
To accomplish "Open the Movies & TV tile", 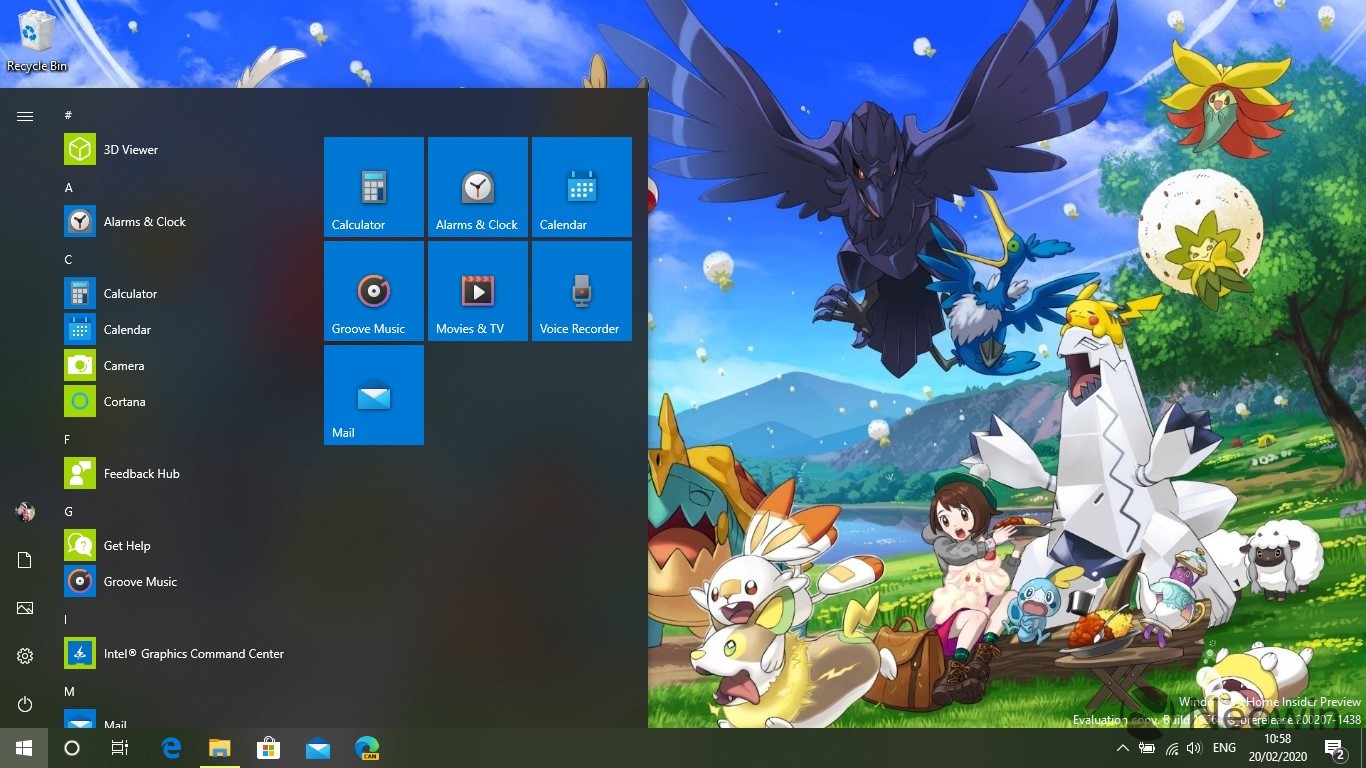I will click(478, 291).
